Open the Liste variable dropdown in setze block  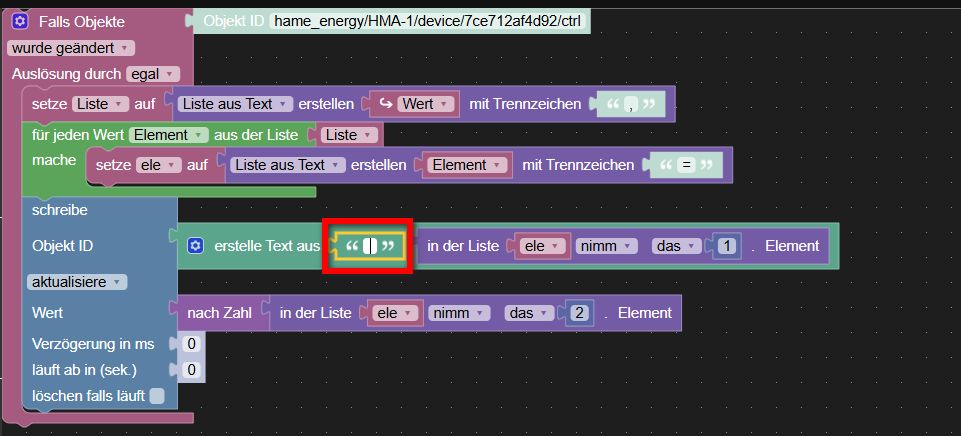(101, 104)
